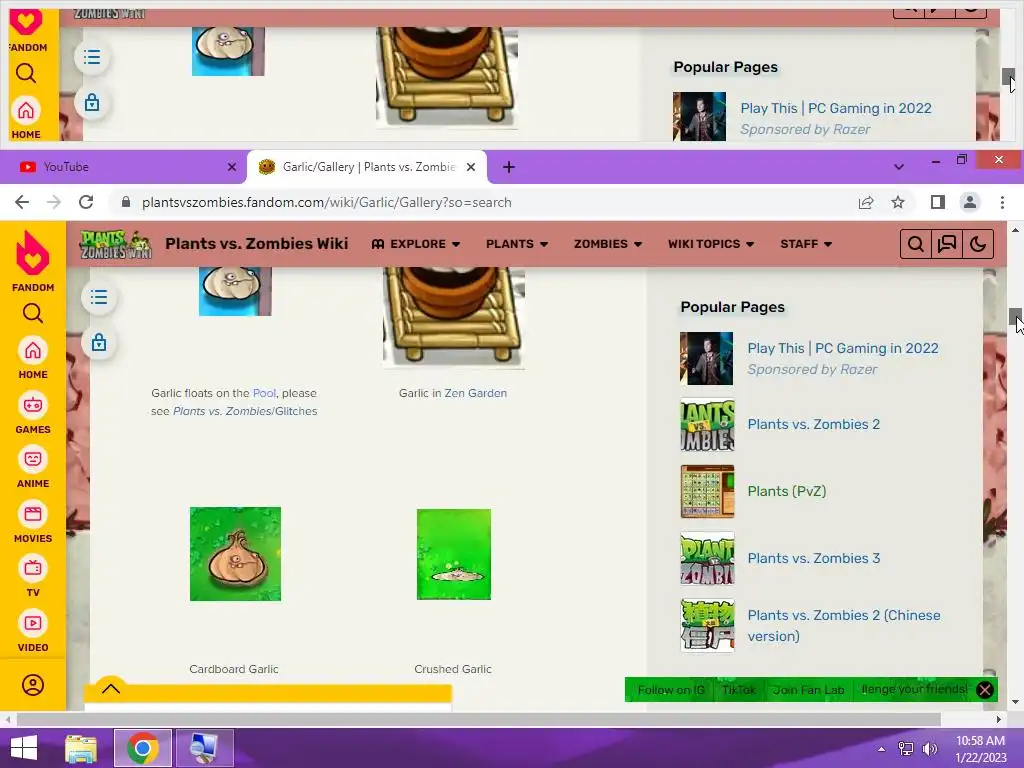Open the VIDEO section in the sidebar
The height and width of the screenshot is (768, 1024).
point(33,632)
